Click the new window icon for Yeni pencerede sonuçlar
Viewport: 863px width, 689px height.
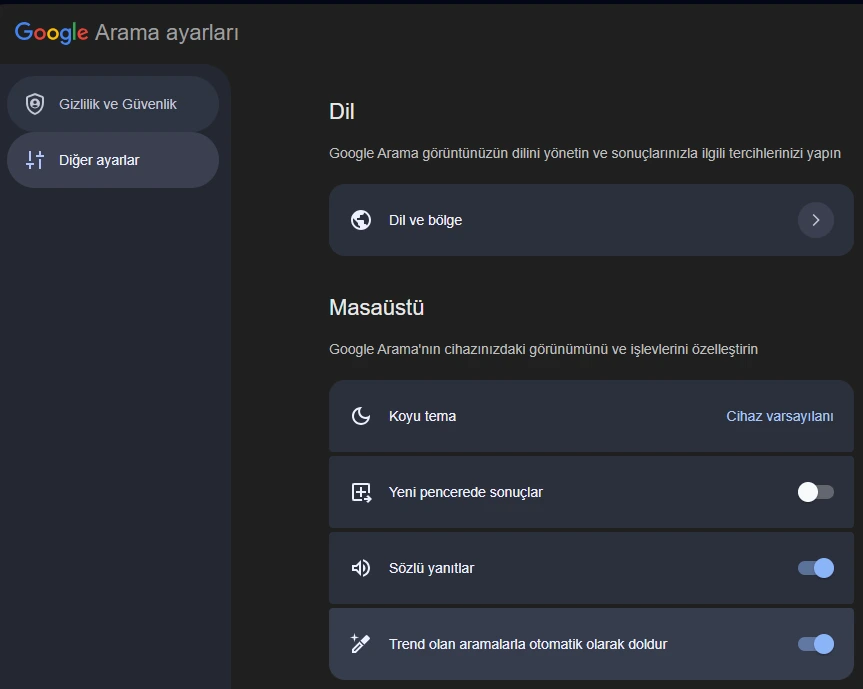click(x=361, y=492)
